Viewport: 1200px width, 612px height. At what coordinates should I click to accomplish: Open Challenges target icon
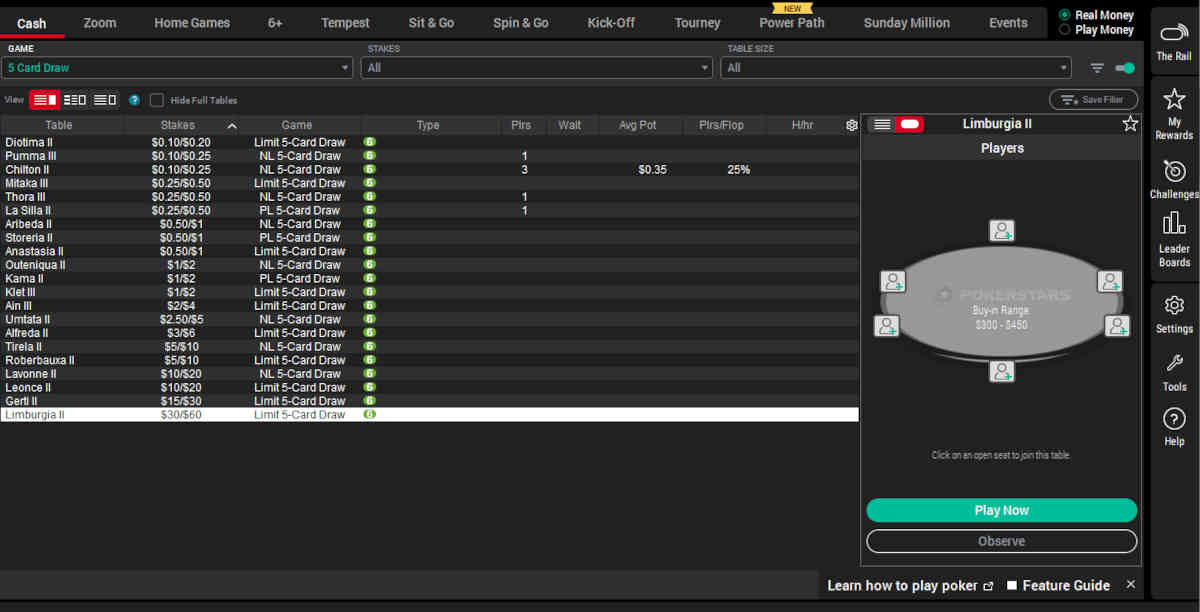[x=1174, y=170]
